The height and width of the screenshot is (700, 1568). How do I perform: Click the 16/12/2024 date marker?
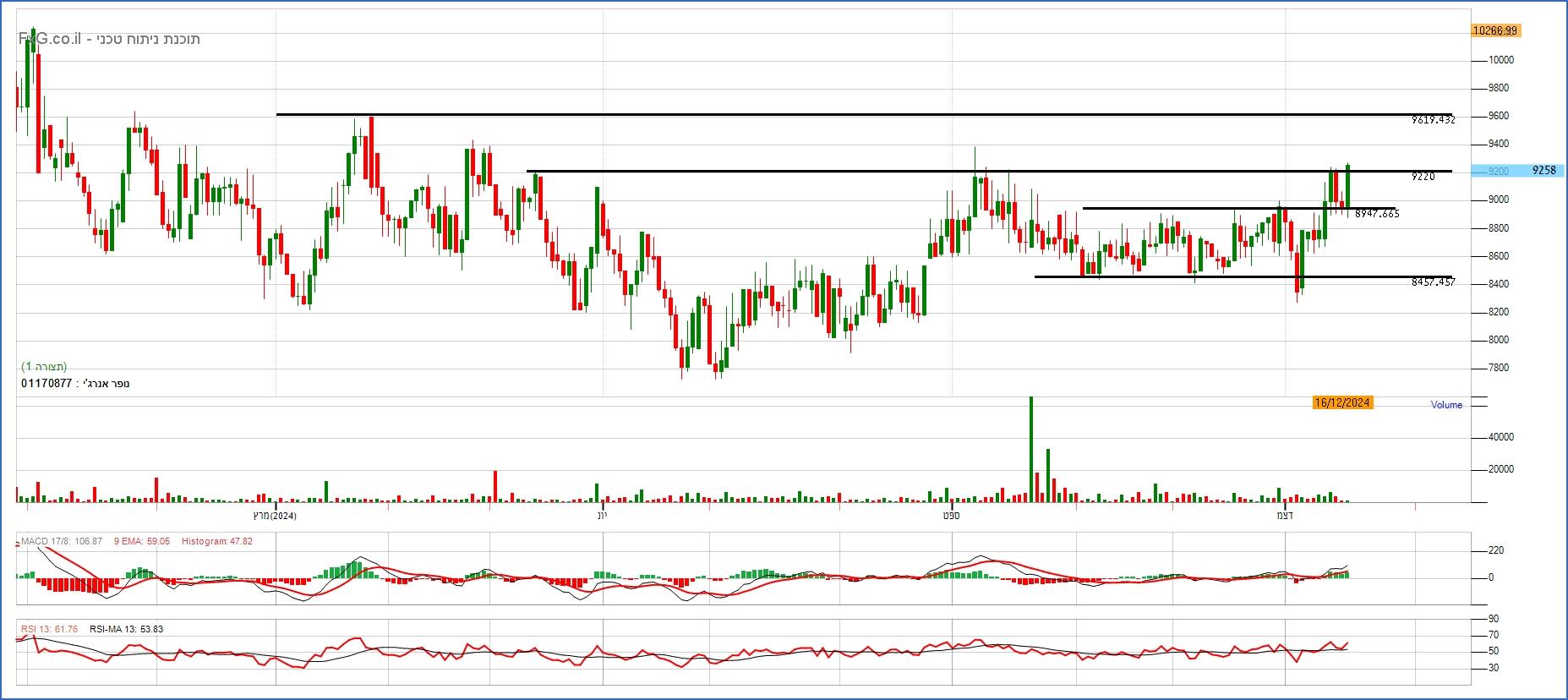[x=1342, y=402]
